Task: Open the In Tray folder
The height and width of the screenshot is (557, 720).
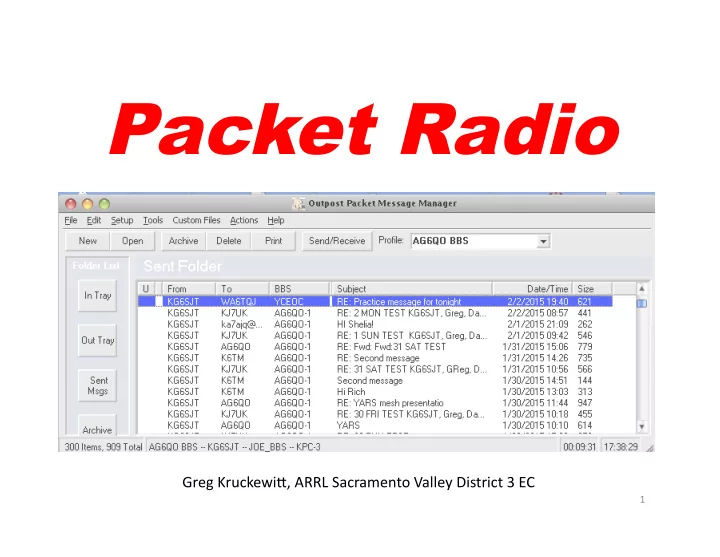Action: pos(97,296)
